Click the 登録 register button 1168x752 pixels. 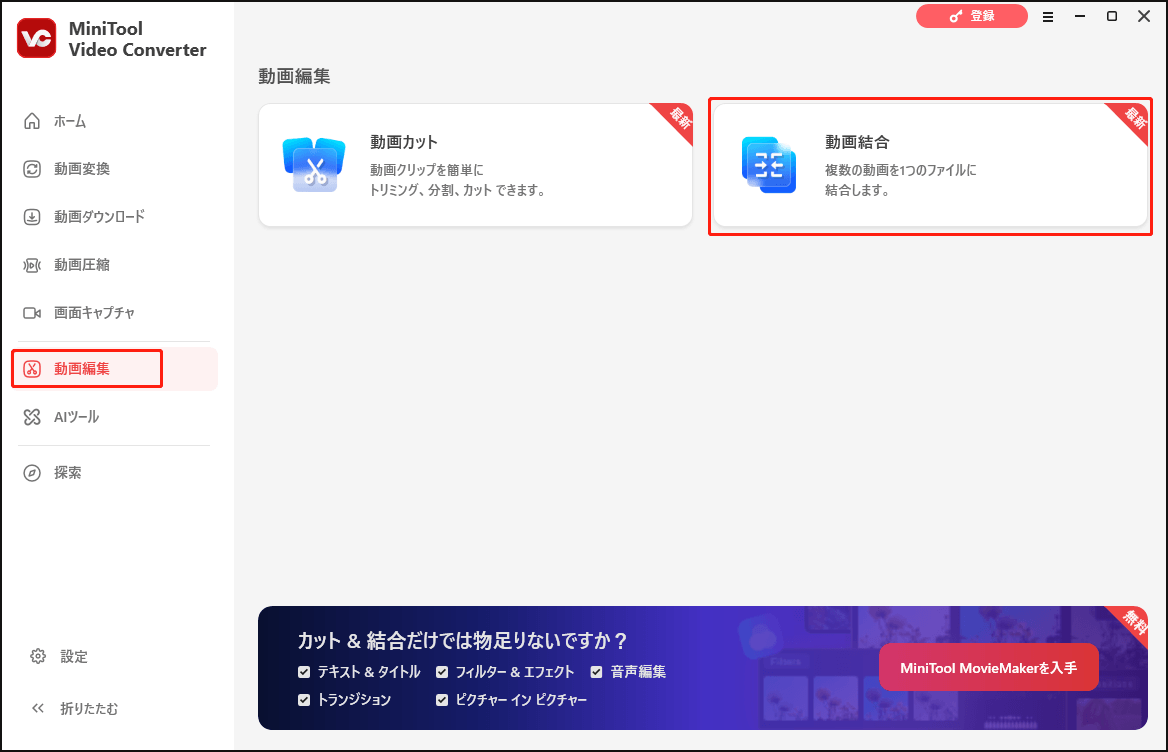pyautogui.click(x=971, y=16)
